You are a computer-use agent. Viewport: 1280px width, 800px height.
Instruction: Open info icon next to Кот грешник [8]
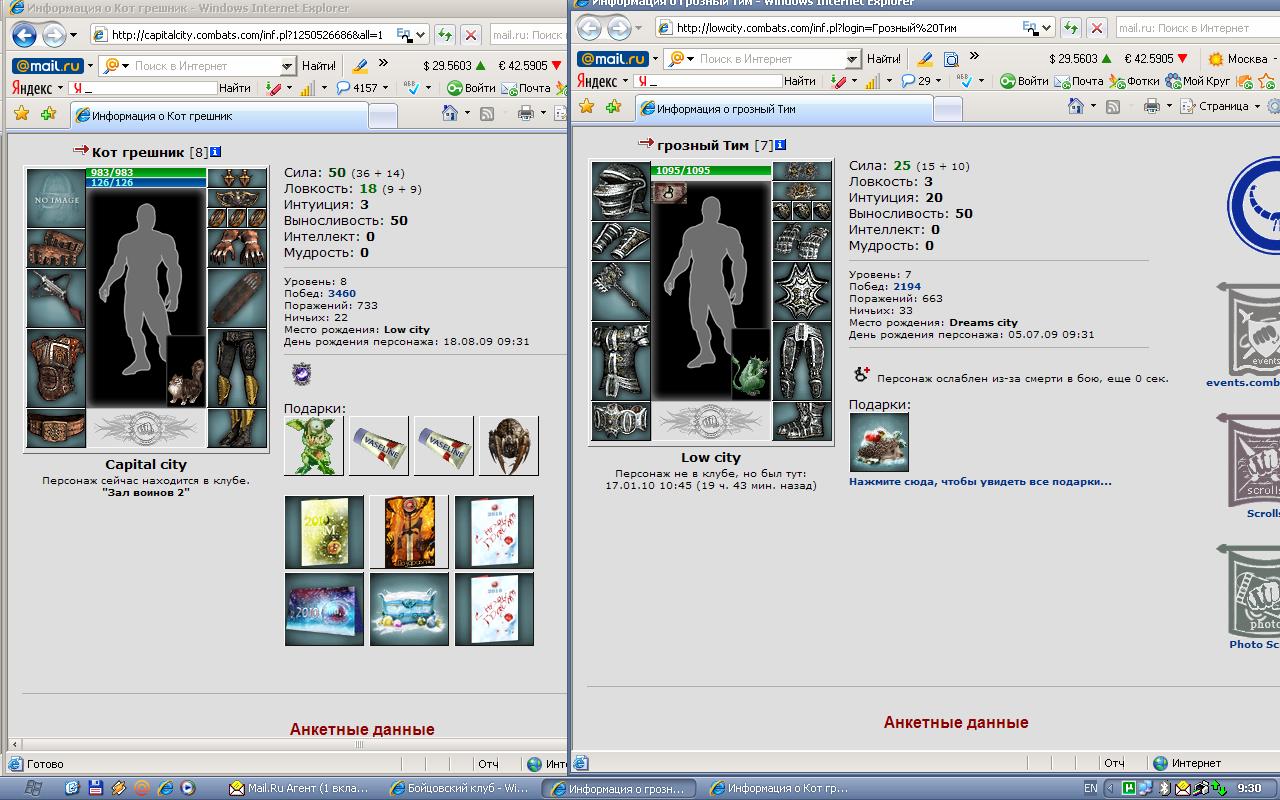216,152
